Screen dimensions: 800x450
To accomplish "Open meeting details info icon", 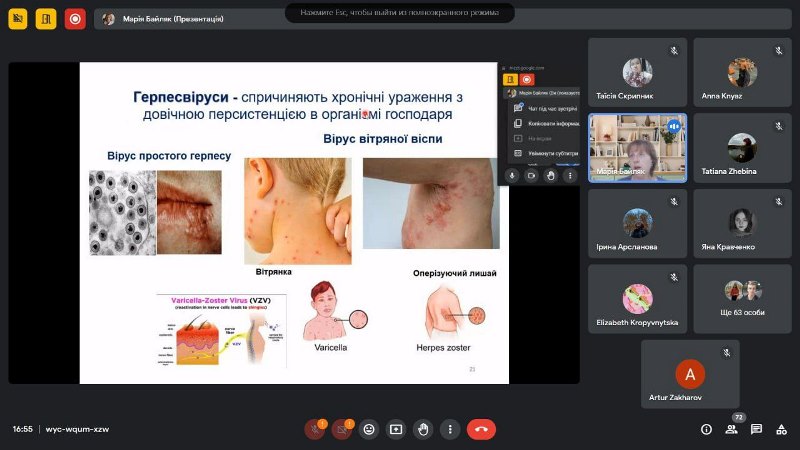I will [x=706, y=429].
